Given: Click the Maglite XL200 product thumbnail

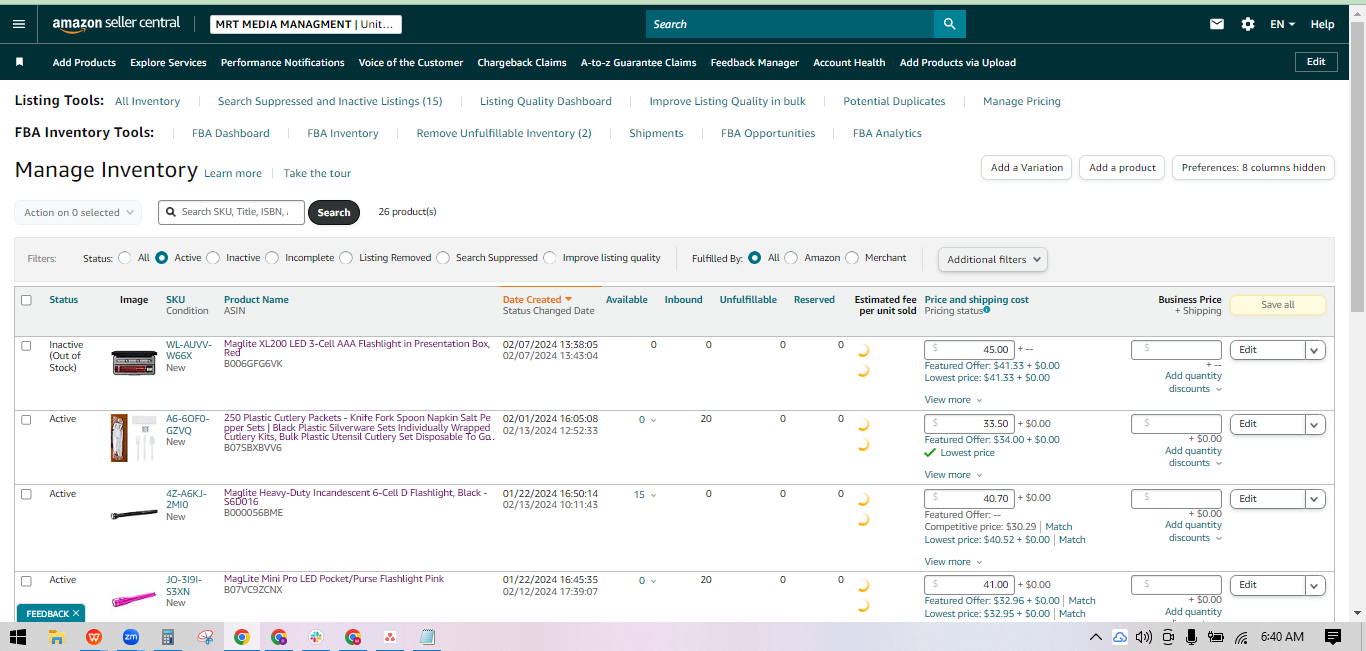Looking at the screenshot, I should coord(134,361).
